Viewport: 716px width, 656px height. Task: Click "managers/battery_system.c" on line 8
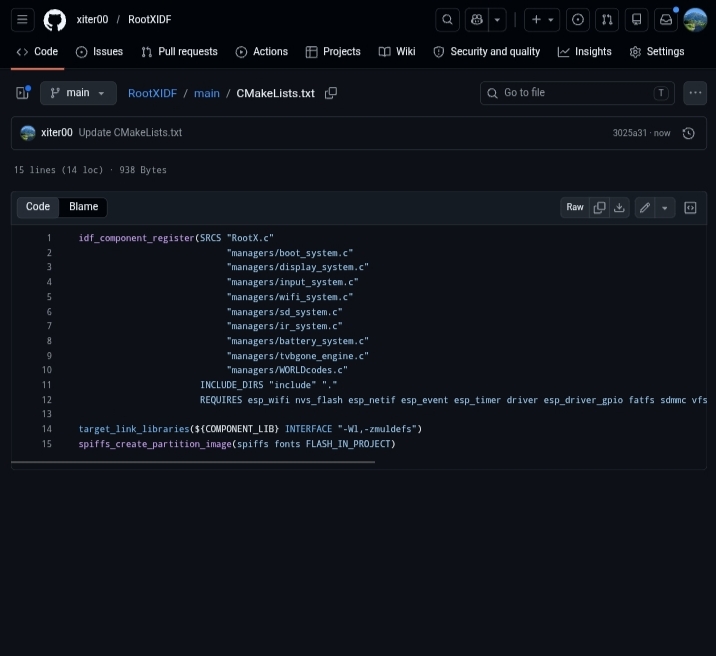pyautogui.click(x=298, y=341)
